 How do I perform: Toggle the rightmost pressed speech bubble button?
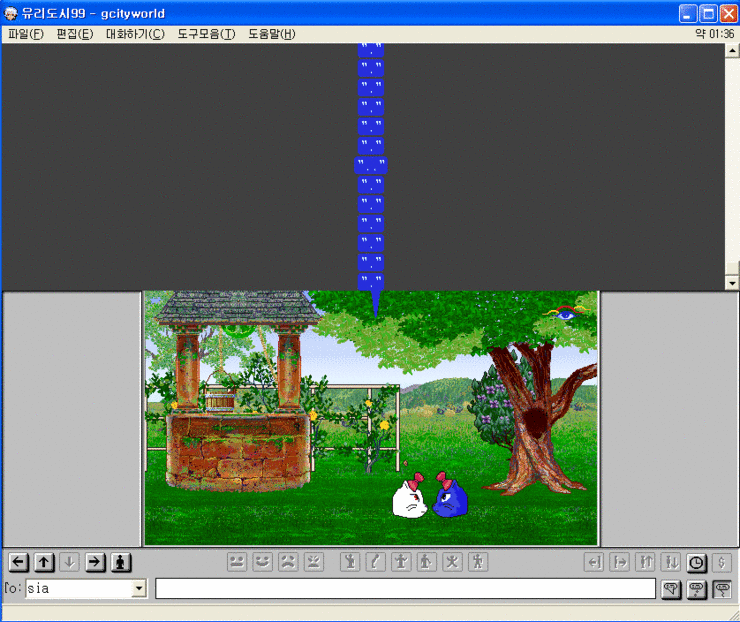tap(722, 589)
